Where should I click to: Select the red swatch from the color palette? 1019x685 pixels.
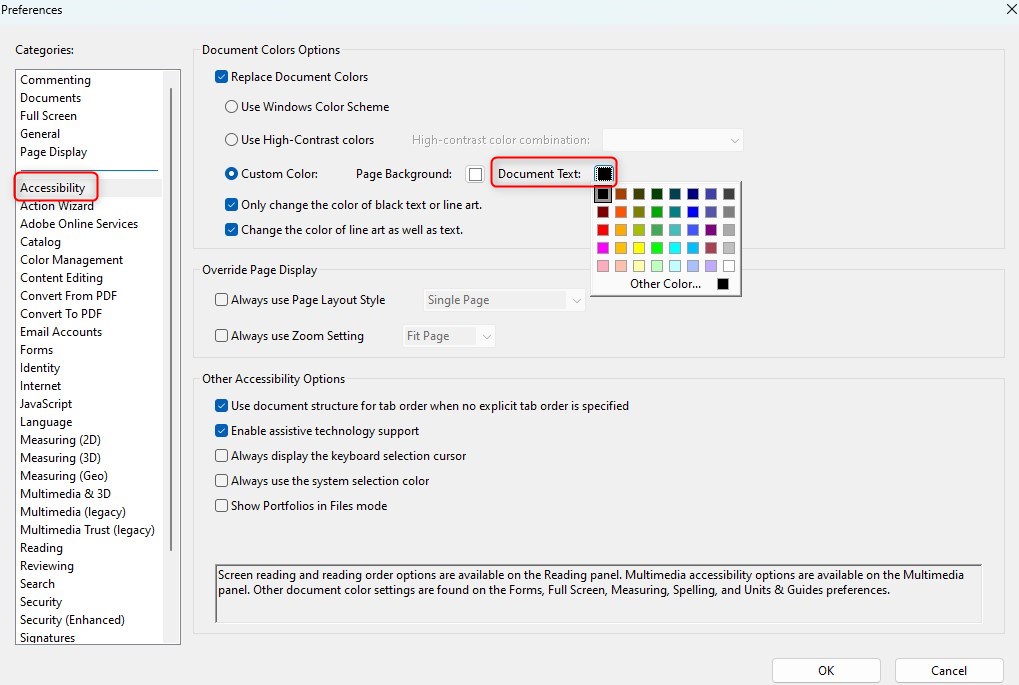click(x=601, y=229)
